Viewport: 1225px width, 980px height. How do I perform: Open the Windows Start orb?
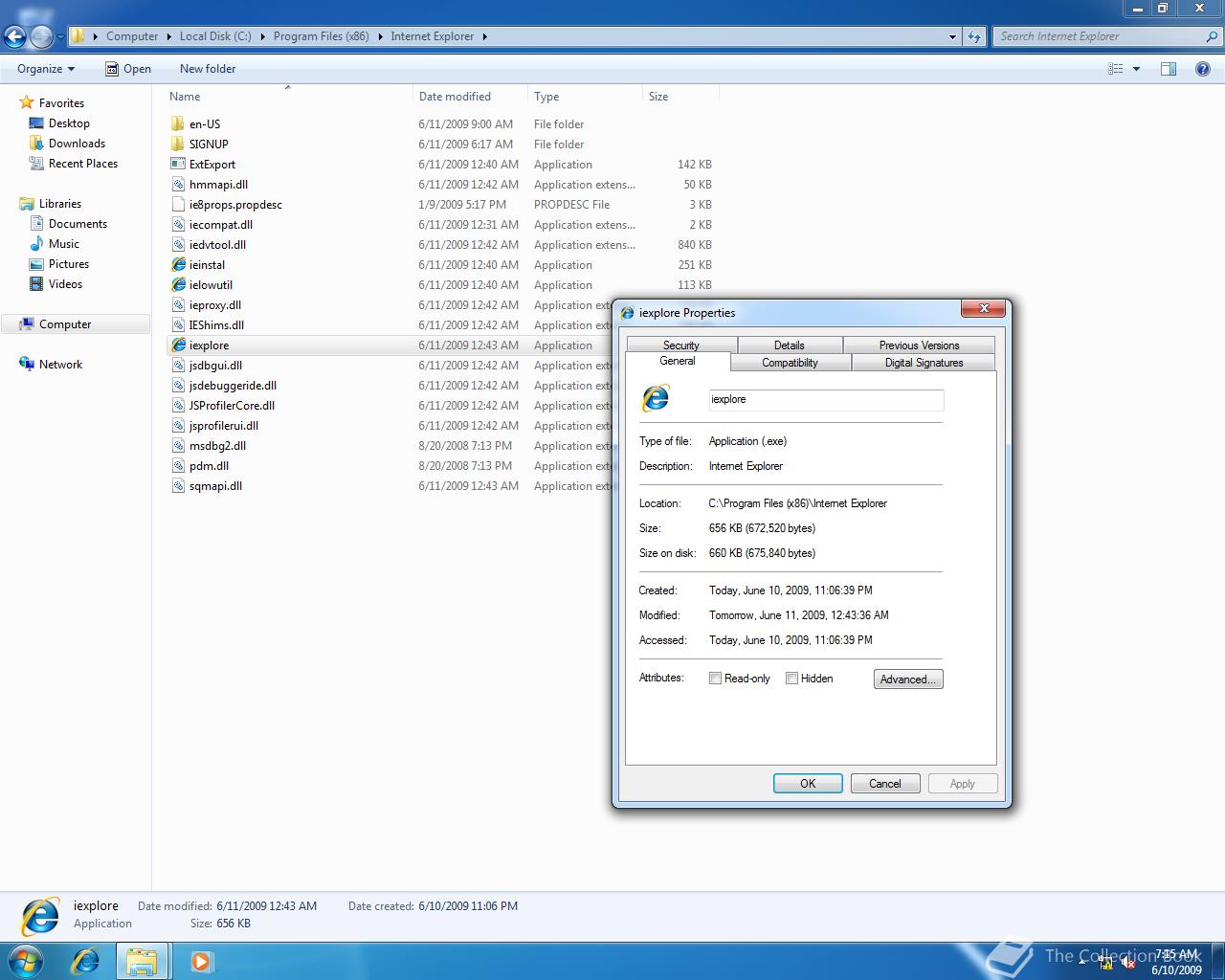pyautogui.click(x=26, y=960)
